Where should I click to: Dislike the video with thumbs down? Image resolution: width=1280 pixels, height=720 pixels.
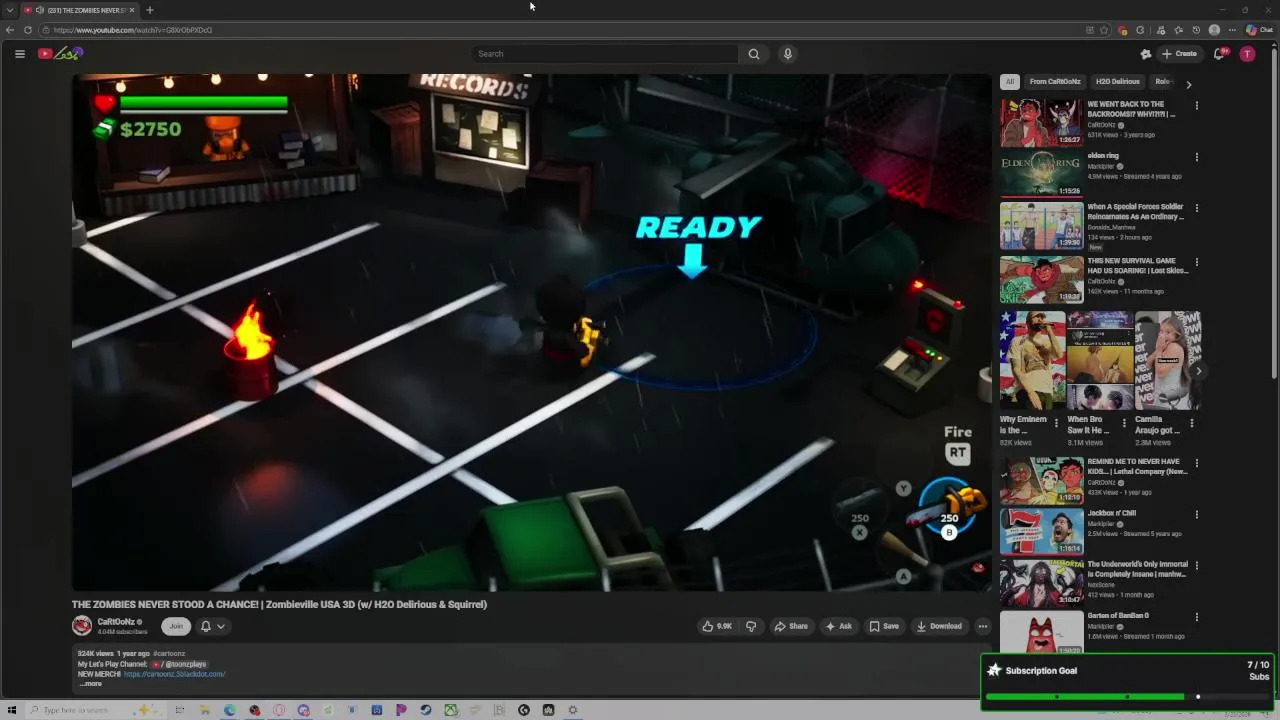751,626
